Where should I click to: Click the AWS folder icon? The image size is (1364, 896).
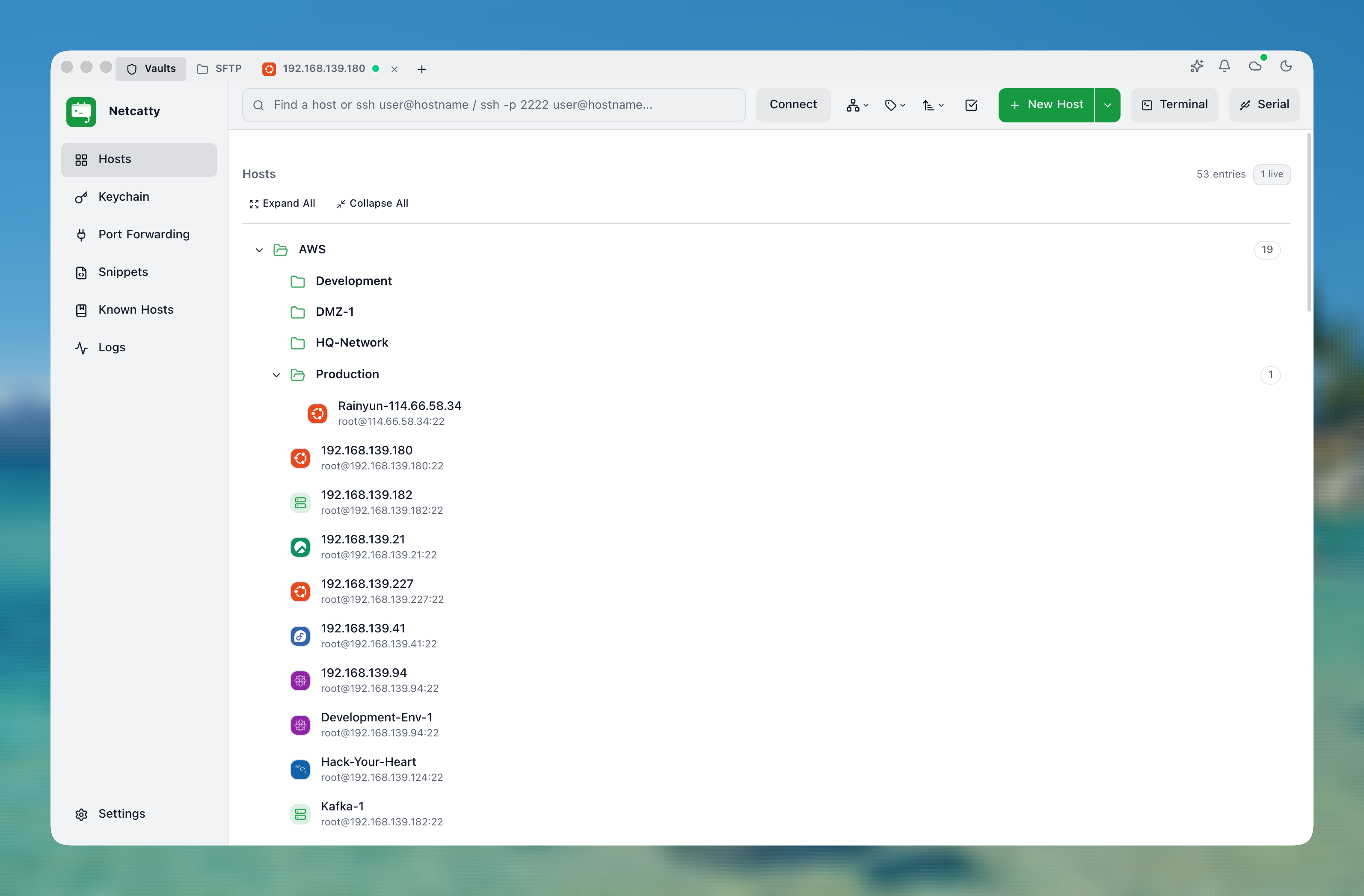pos(280,250)
